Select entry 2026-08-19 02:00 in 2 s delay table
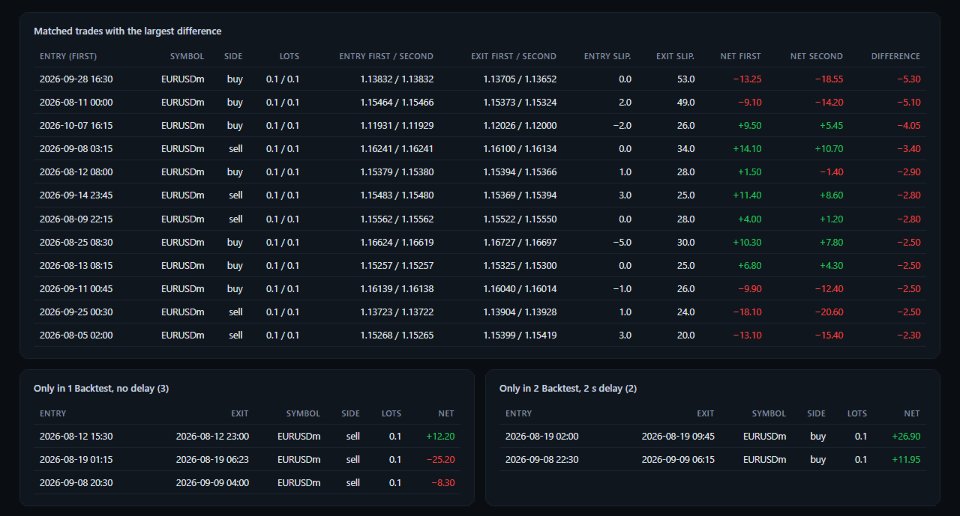Screen dimensions: 960x516 (542, 436)
